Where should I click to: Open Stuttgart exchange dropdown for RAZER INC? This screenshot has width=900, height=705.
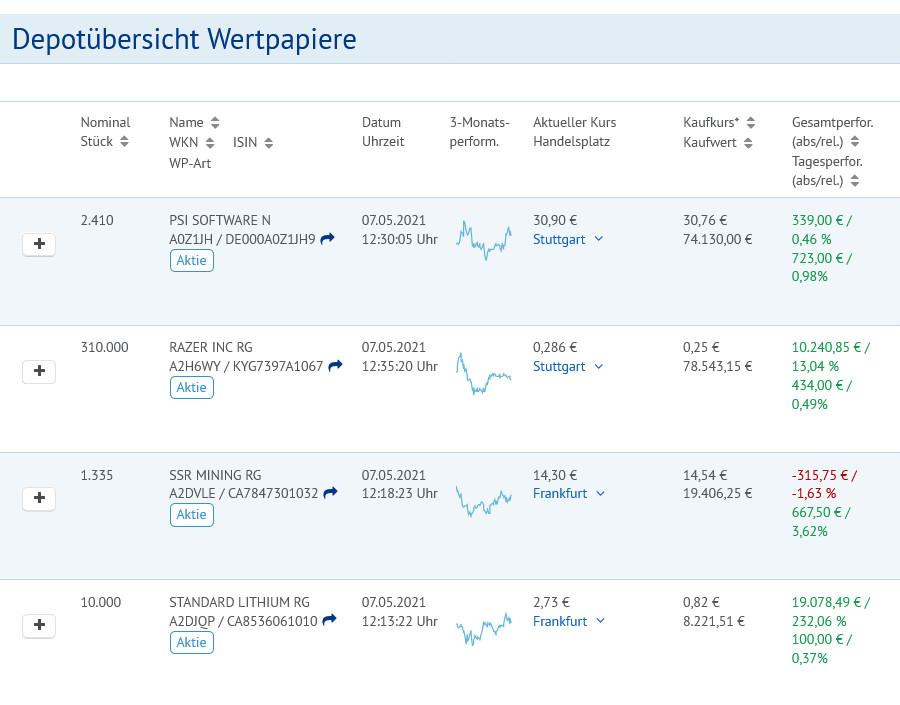pyautogui.click(x=568, y=366)
